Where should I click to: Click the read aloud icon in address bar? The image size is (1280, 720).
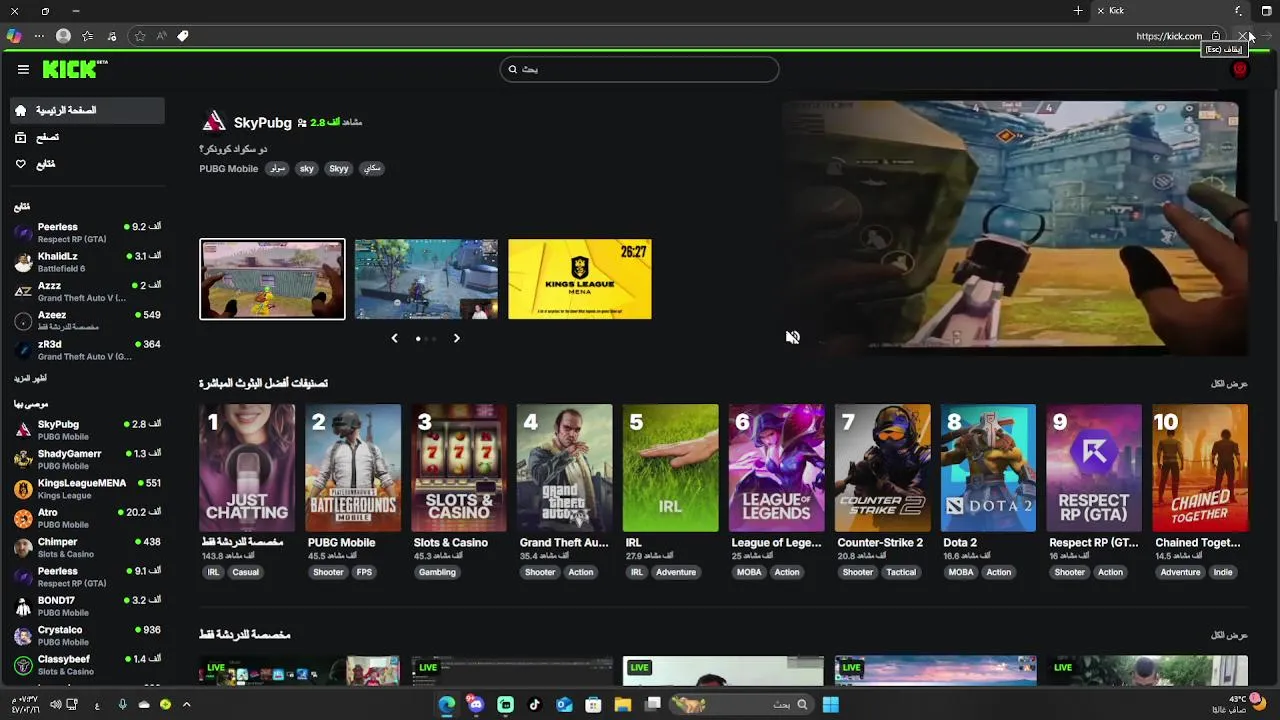(x=161, y=36)
